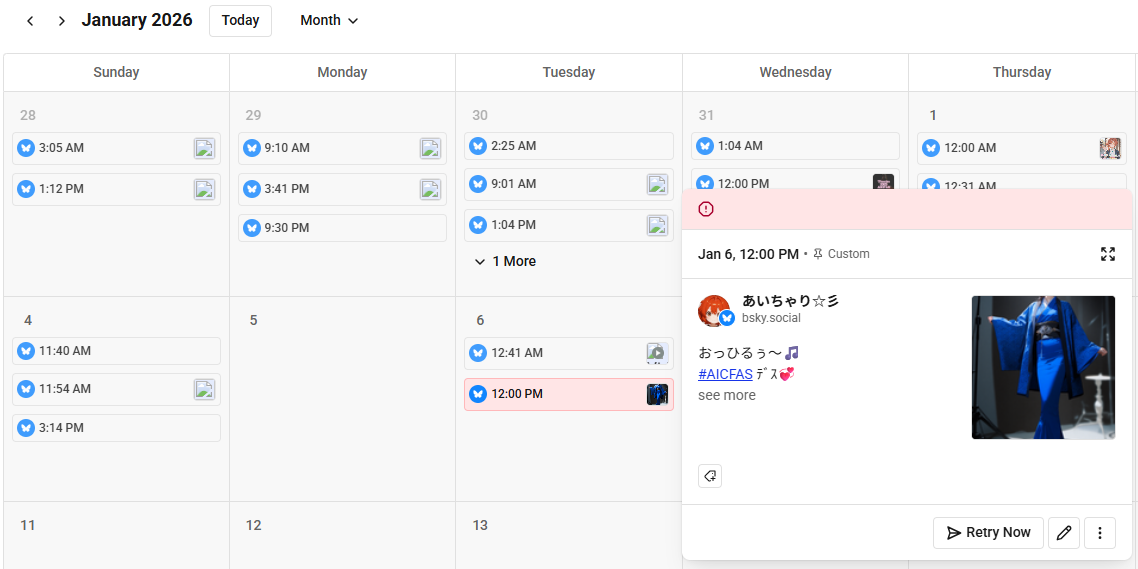Open the 12:41 AM post on January 6

[555, 353]
